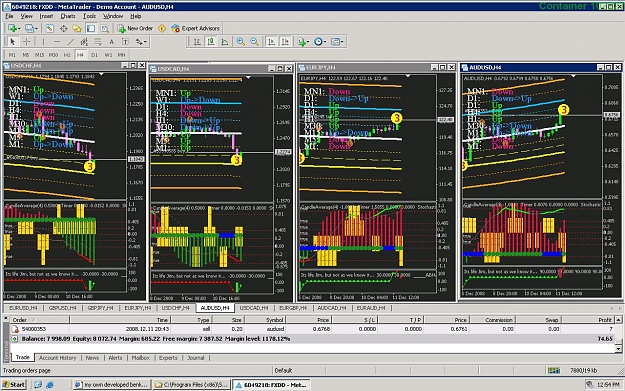Open the Charts menu
The width and height of the screenshot is (625, 391).
click(68, 16)
